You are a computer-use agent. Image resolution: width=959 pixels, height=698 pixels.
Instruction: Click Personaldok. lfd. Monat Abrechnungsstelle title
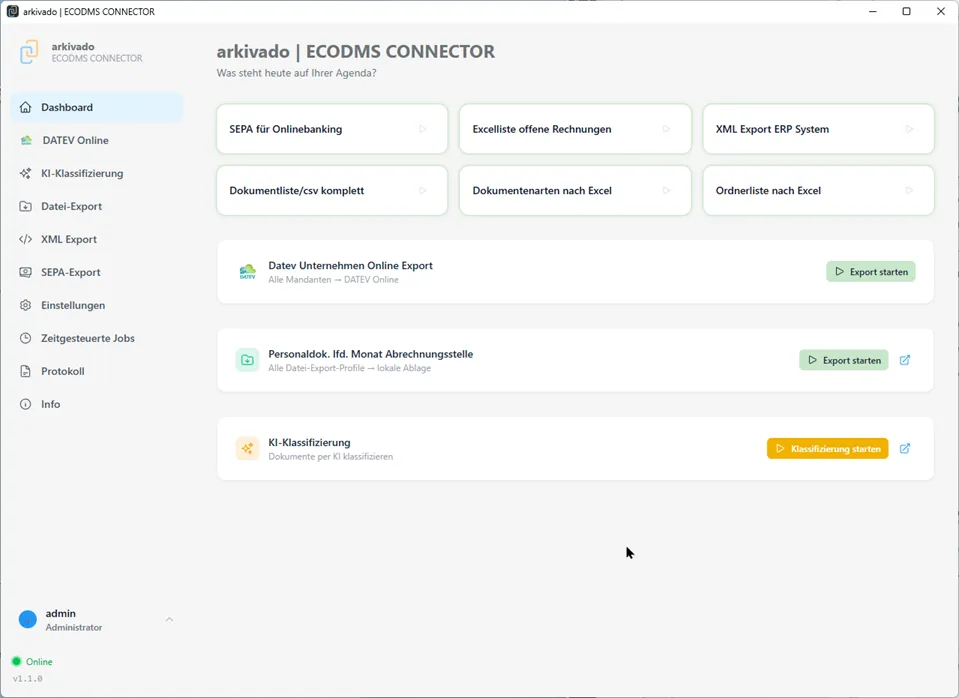coord(371,354)
